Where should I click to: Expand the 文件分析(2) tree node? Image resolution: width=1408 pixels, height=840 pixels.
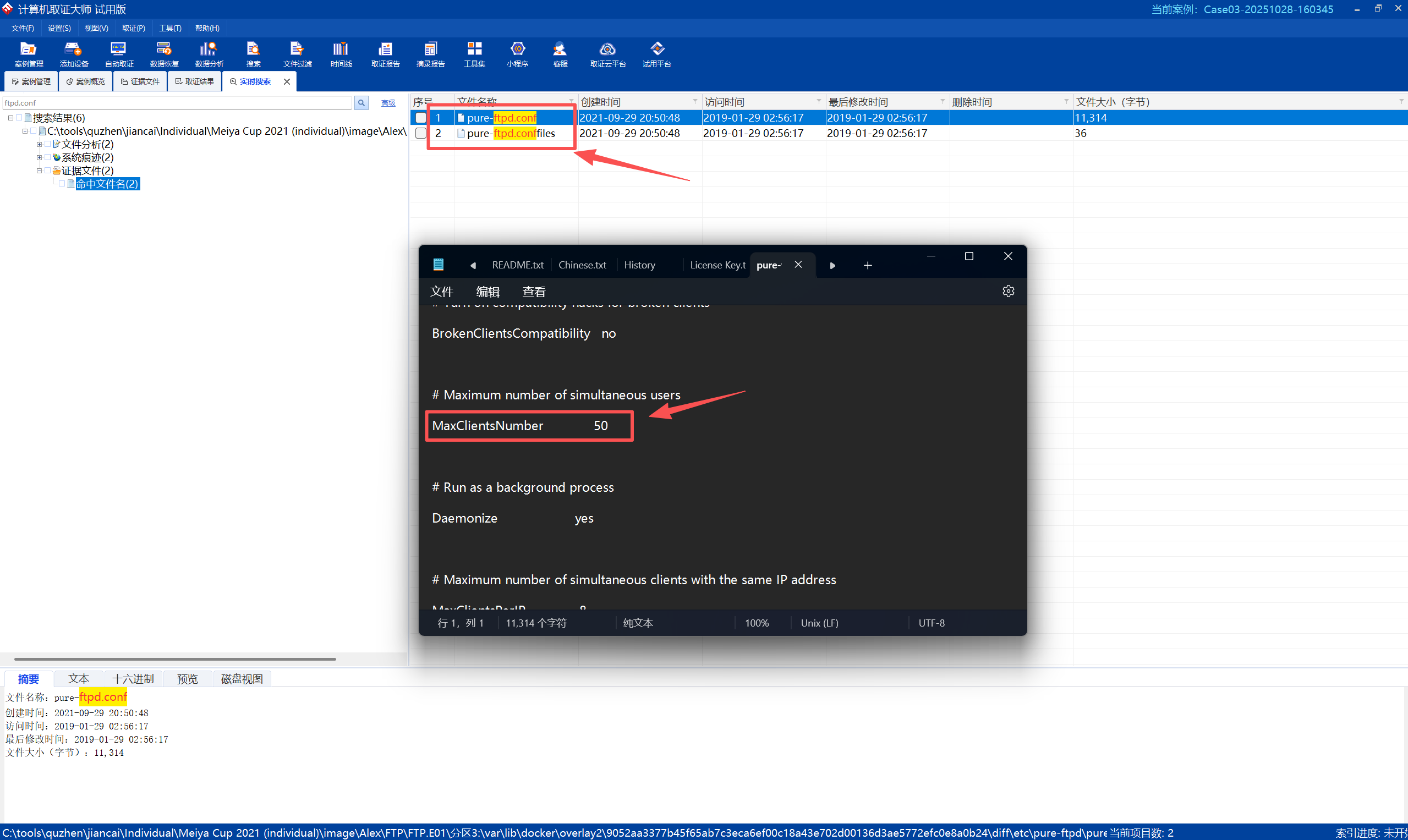(x=39, y=144)
